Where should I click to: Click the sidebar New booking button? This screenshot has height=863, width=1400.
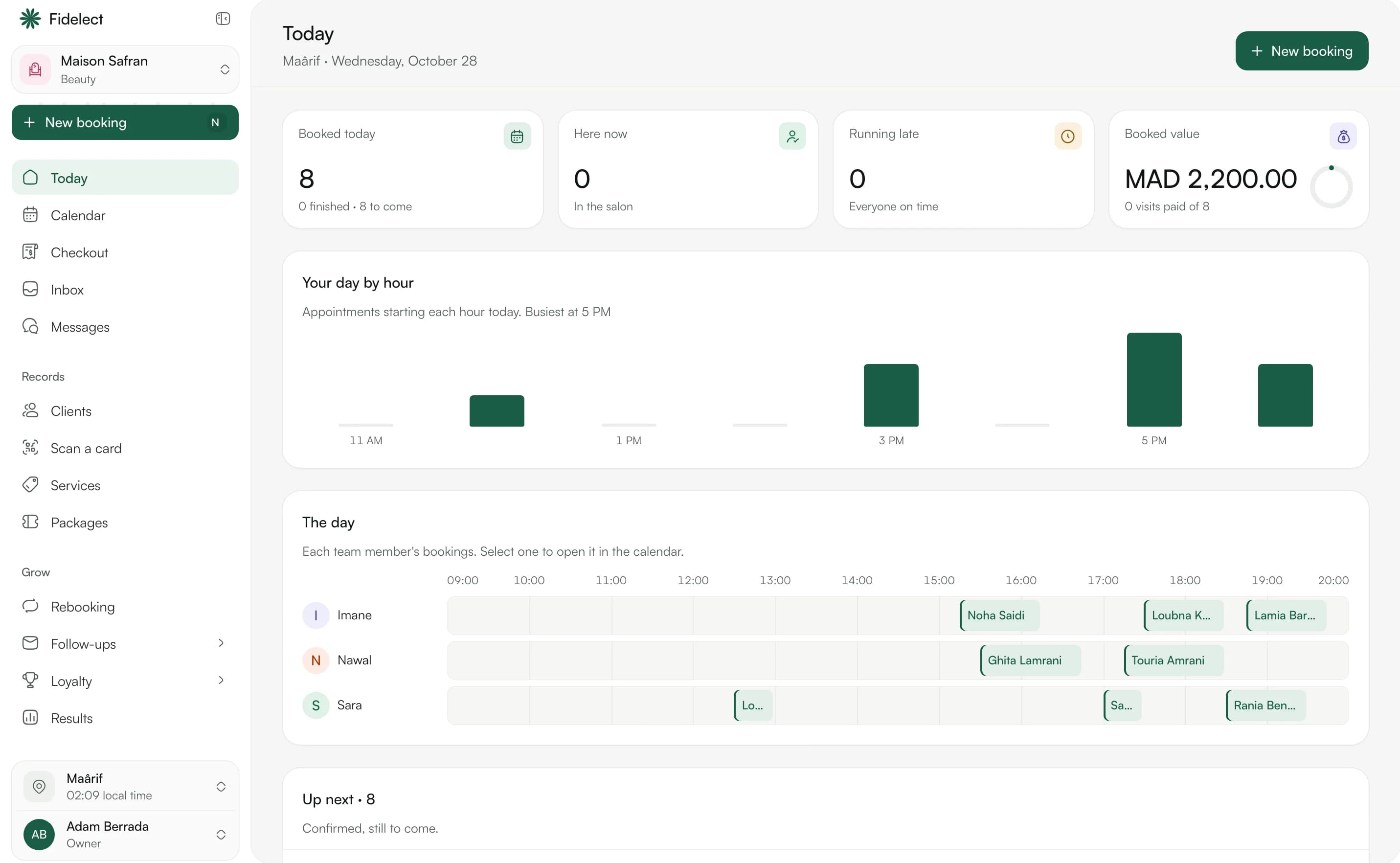125,122
